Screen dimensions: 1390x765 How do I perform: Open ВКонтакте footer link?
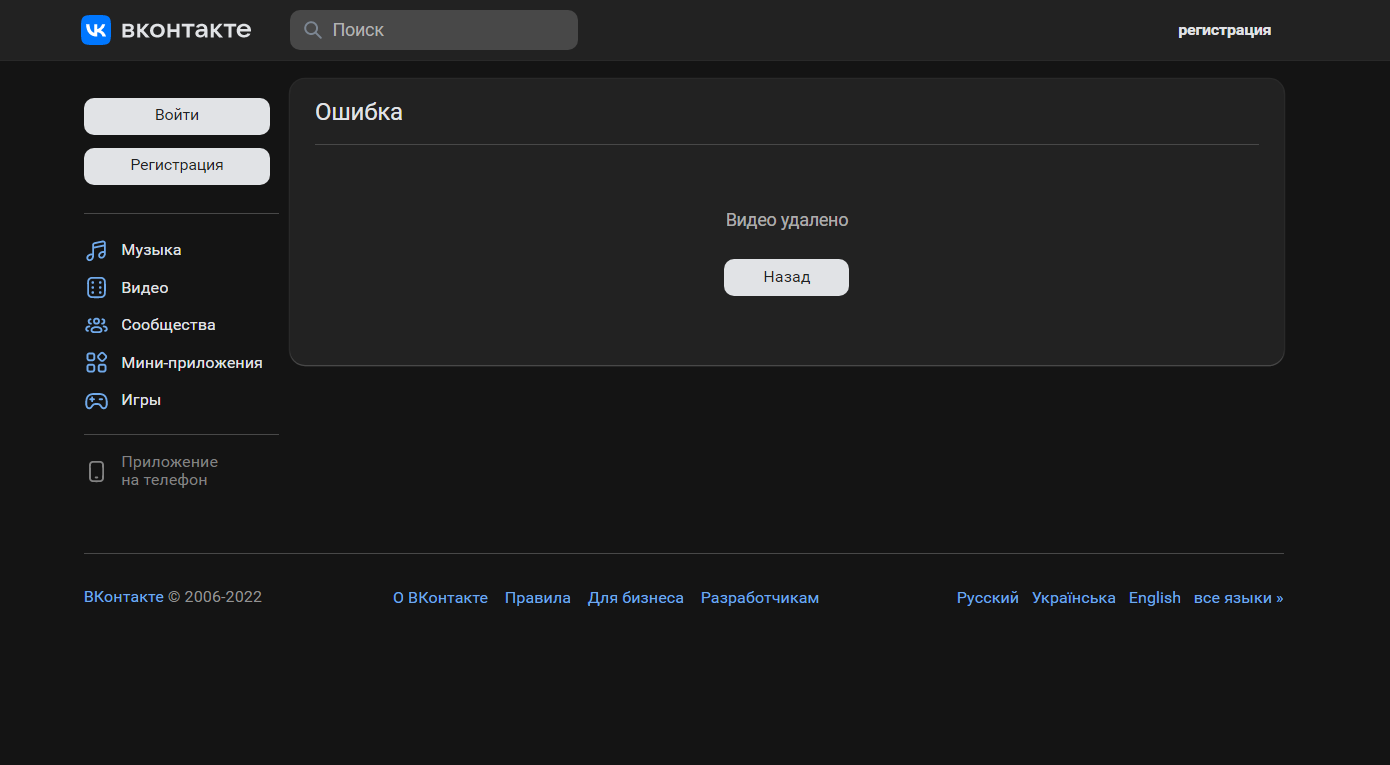(124, 597)
